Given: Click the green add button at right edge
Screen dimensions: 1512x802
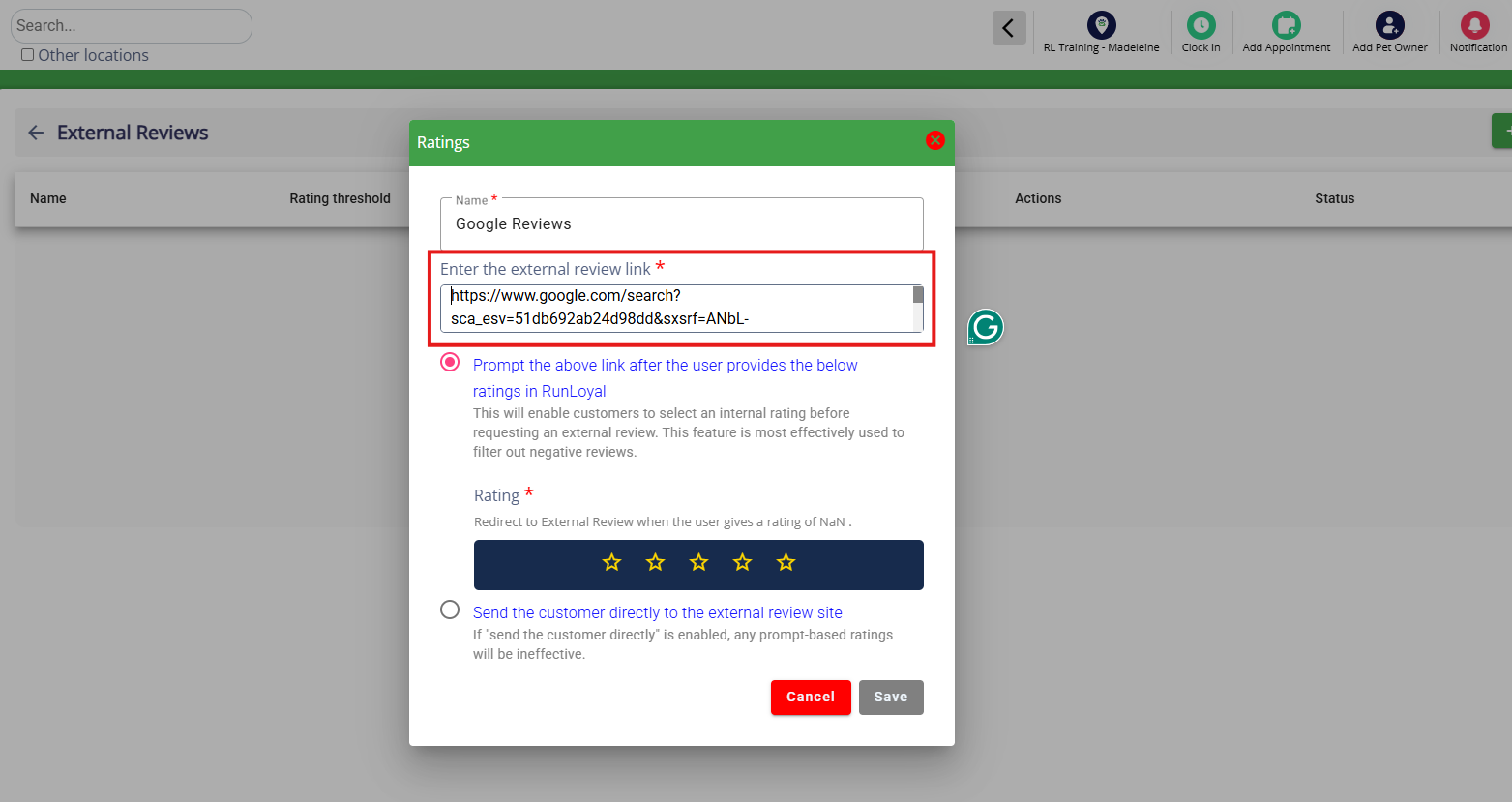Looking at the screenshot, I should [x=1502, y=131].
